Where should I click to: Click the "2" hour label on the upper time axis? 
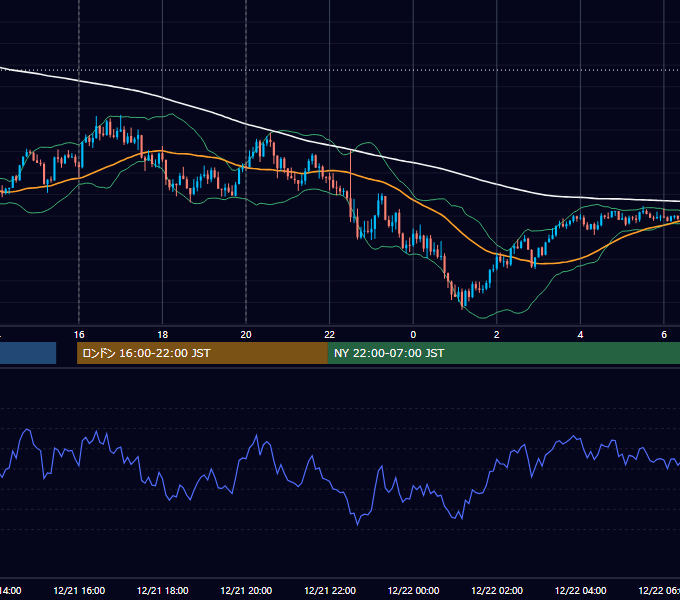497,335
